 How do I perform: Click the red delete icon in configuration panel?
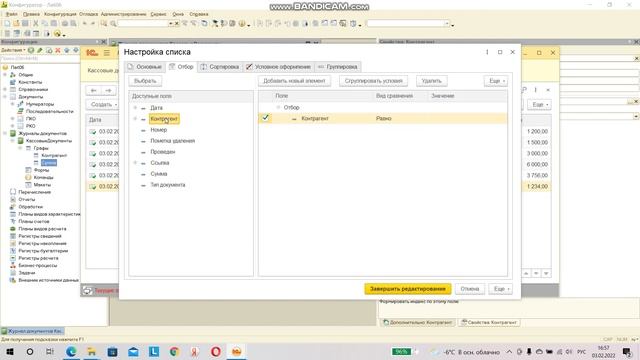pos(58,50)
